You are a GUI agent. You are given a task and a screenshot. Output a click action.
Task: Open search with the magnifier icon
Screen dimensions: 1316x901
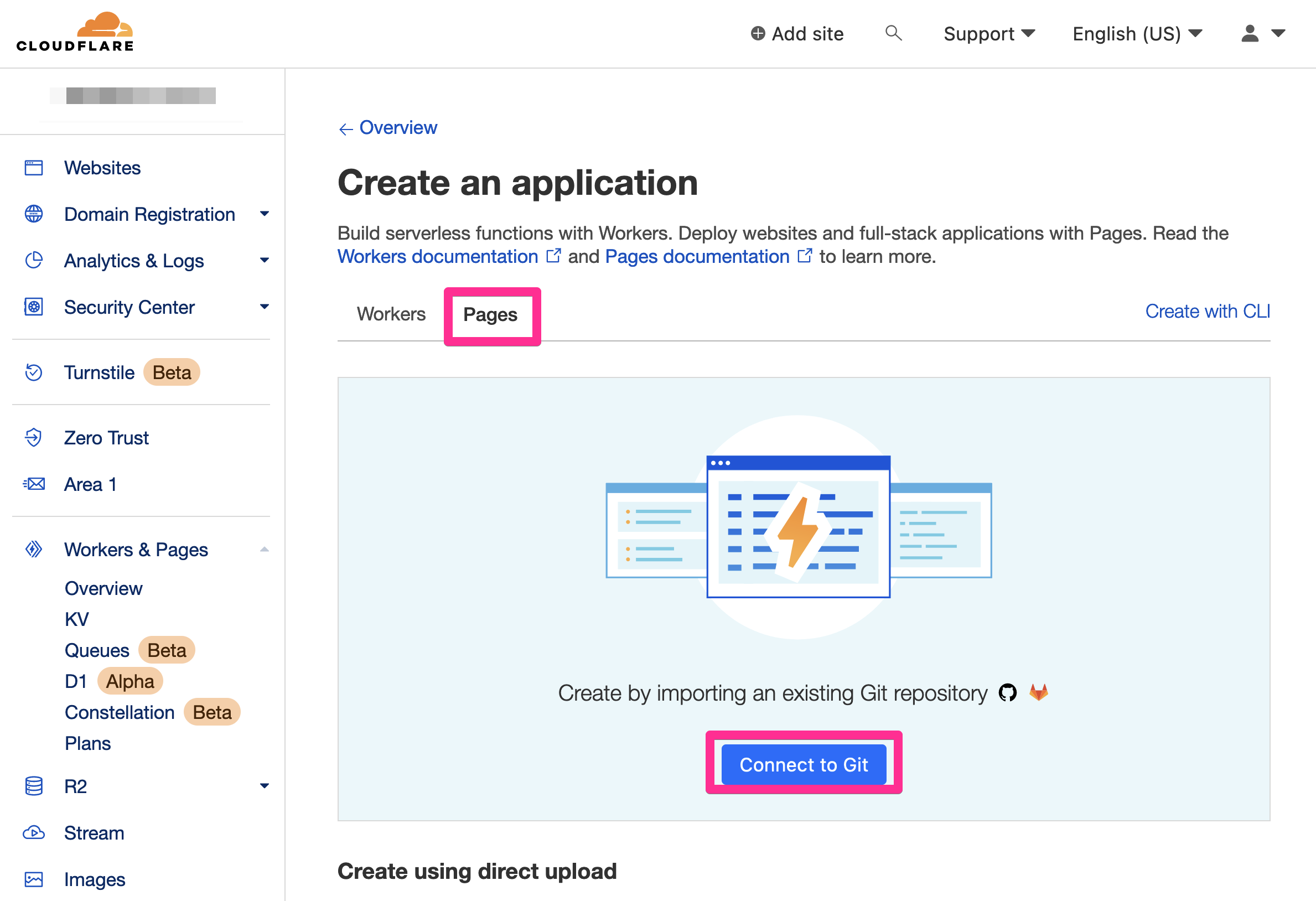(x=893, y=33)
